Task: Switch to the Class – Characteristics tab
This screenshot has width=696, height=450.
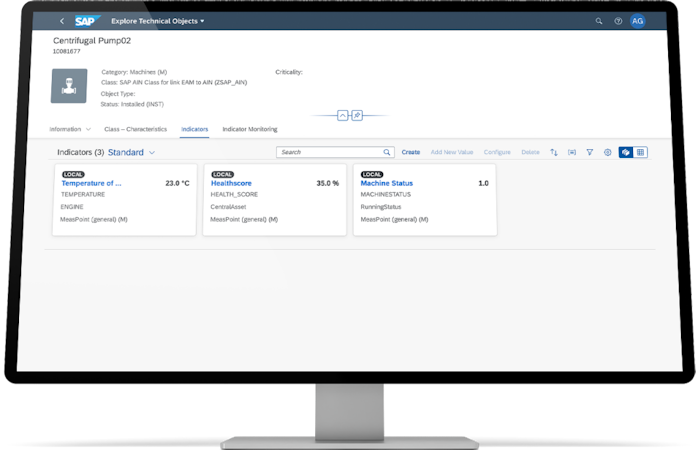Action: tap(135, 129)
